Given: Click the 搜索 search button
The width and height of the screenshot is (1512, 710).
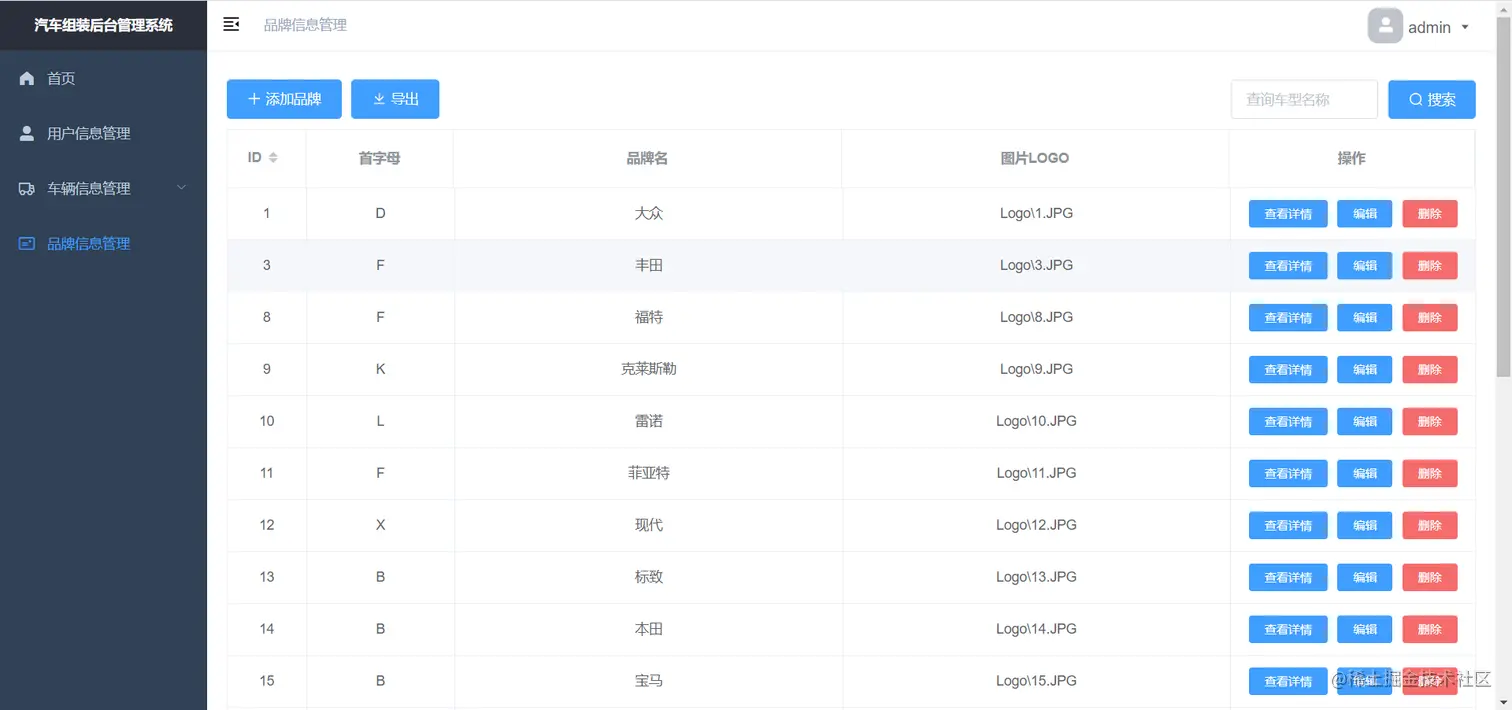Looking at the screenshot, I should [1432, 99].
